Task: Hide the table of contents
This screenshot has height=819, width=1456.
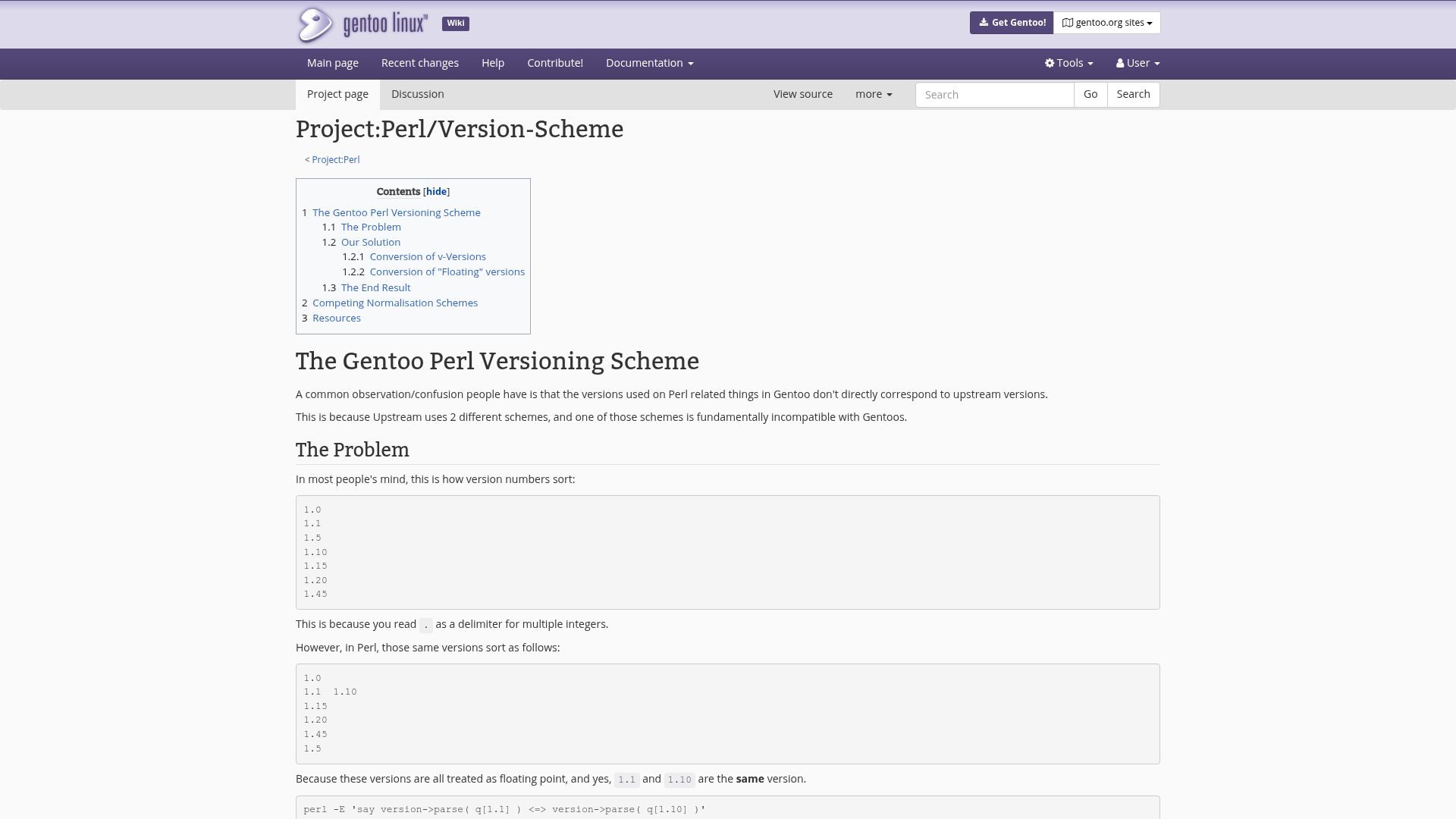Action: [x=436, y=192]
